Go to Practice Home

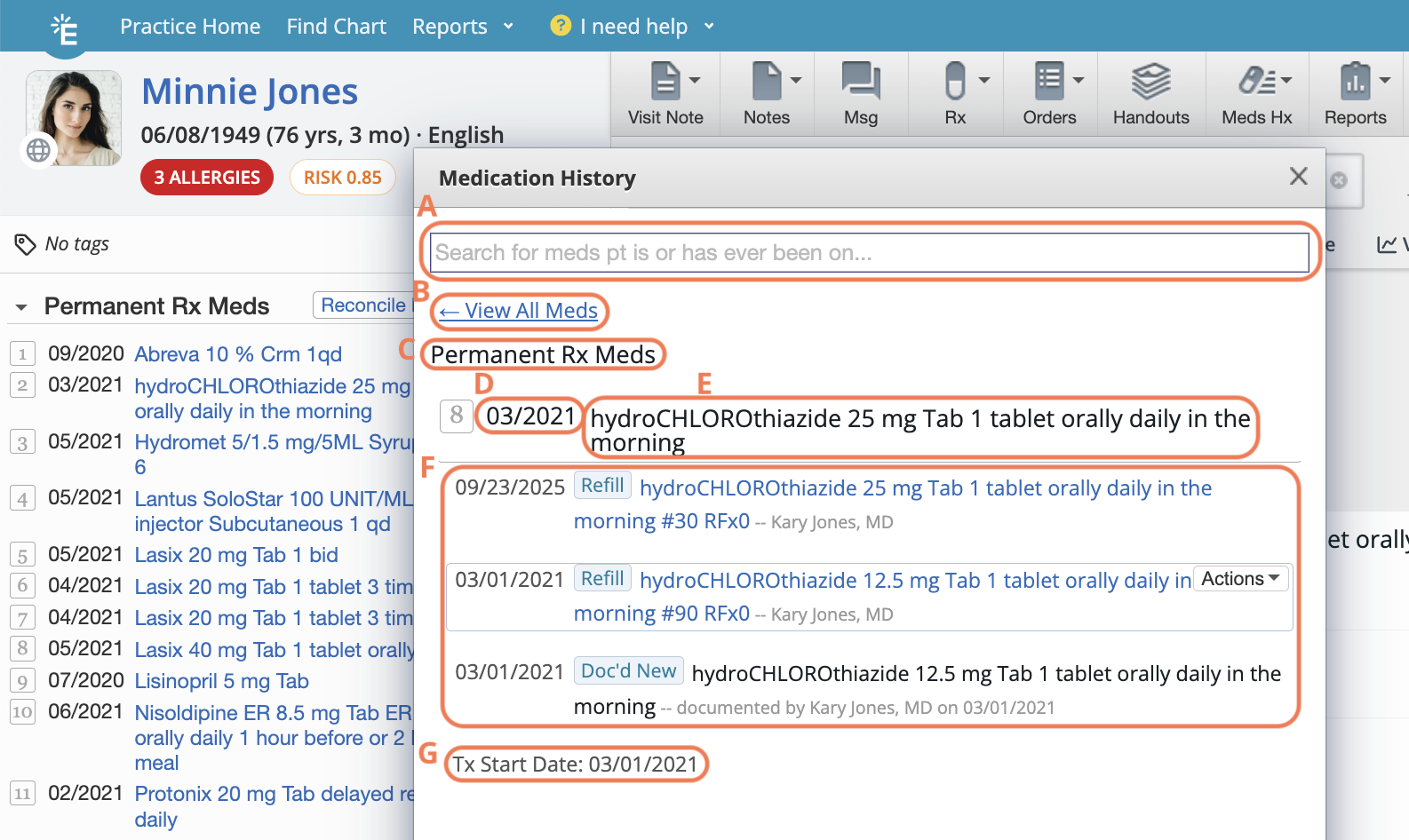click(190, 27)
